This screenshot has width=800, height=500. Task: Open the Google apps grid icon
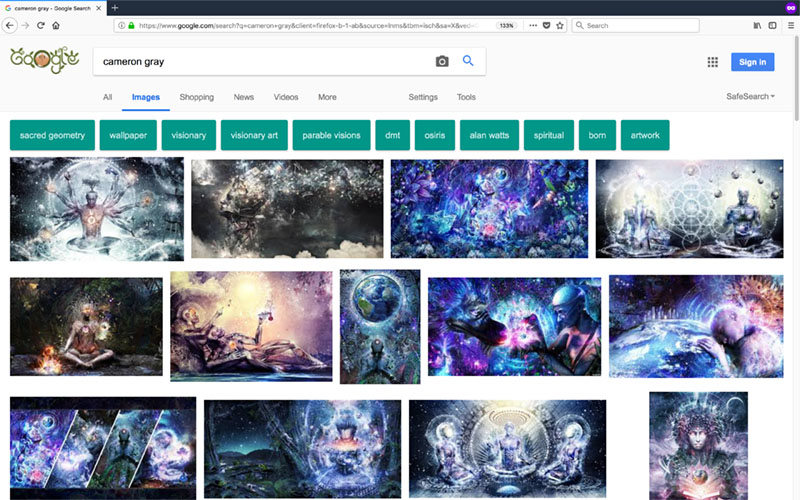tap(713, 62)
